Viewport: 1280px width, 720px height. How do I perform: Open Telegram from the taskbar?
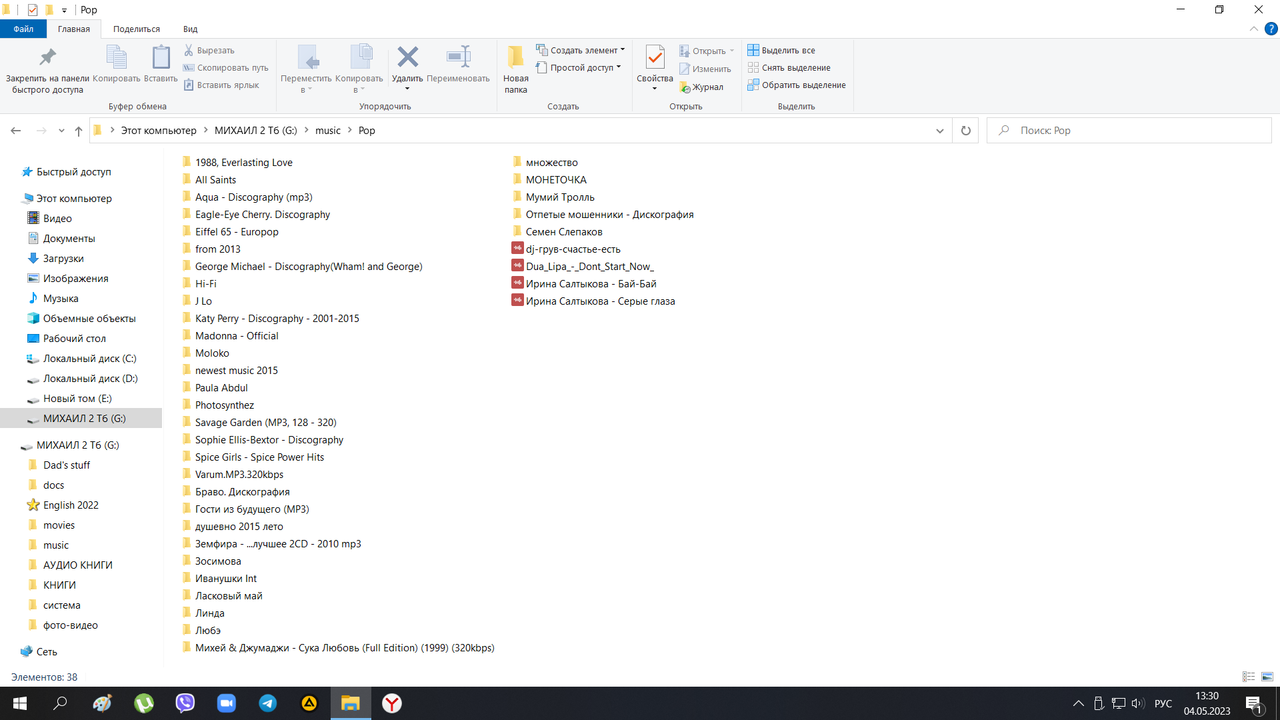[x=268, y=703]
